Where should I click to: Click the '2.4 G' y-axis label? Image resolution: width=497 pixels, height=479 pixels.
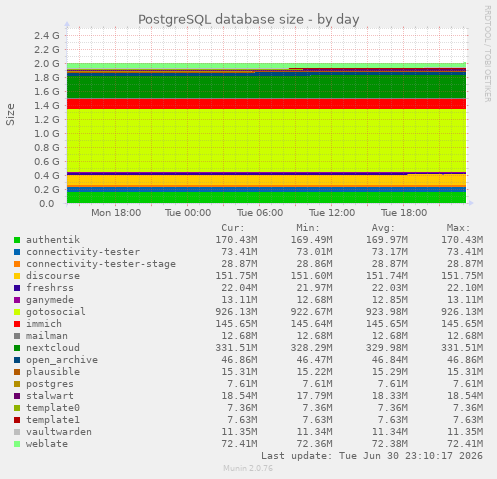pyautogui.click(x=47, y=35)
